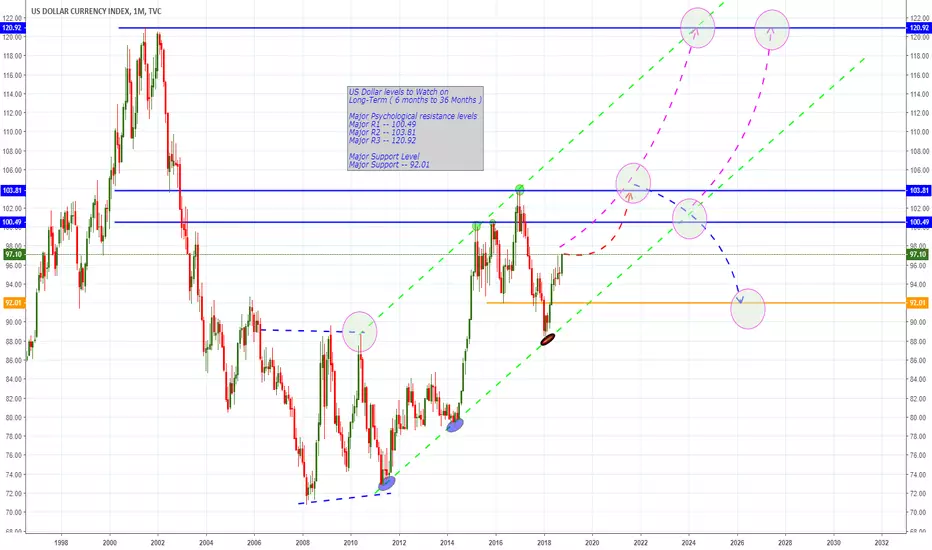Select the annotation line 'Major Support -- 92.01'
The height and width of the screenshot is (550, 932).
click(389, 165)
